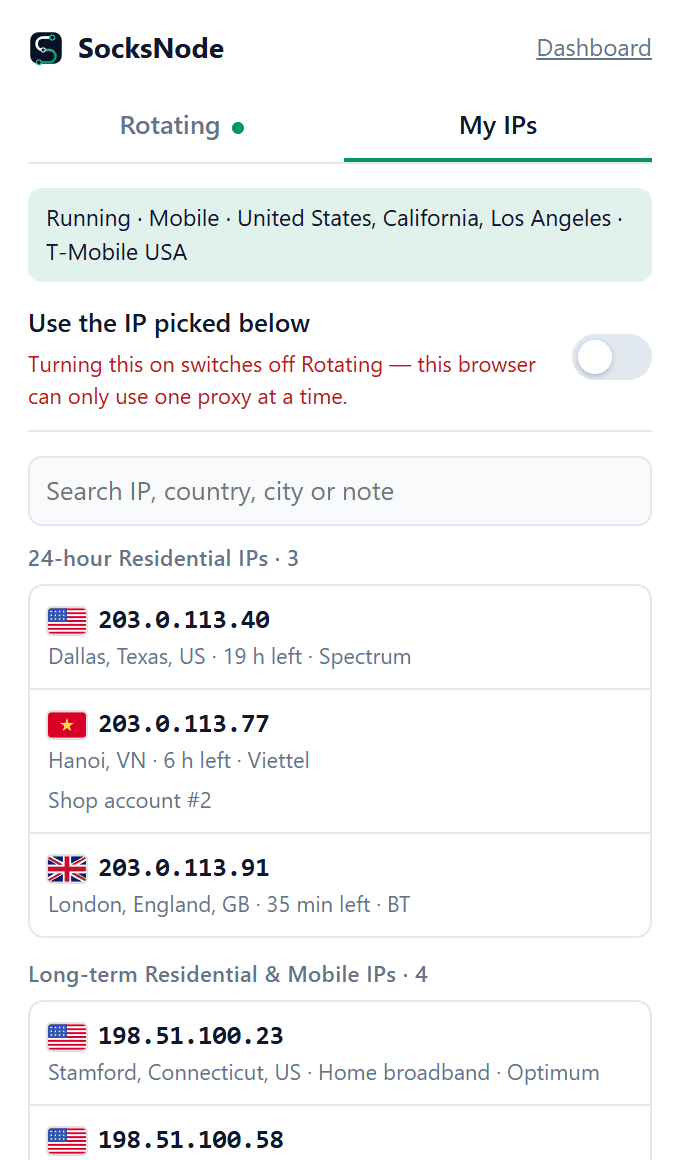This screenshot has height=1160, width=680.
Task: Click the green status dot next to Rotating
Action: pyautogui.click(x=238, y=128)
